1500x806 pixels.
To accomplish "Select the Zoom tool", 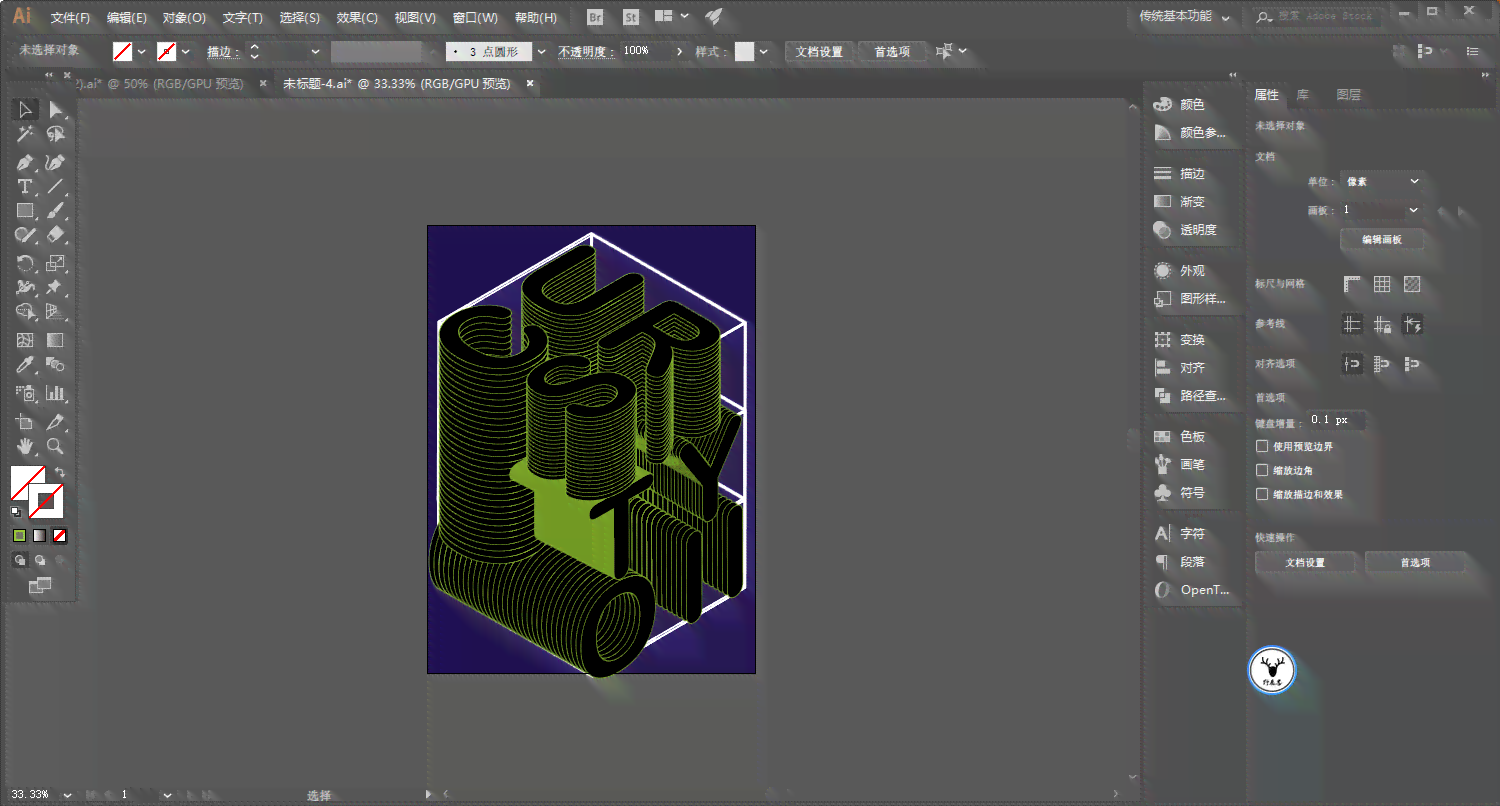I will pos(56,446).
